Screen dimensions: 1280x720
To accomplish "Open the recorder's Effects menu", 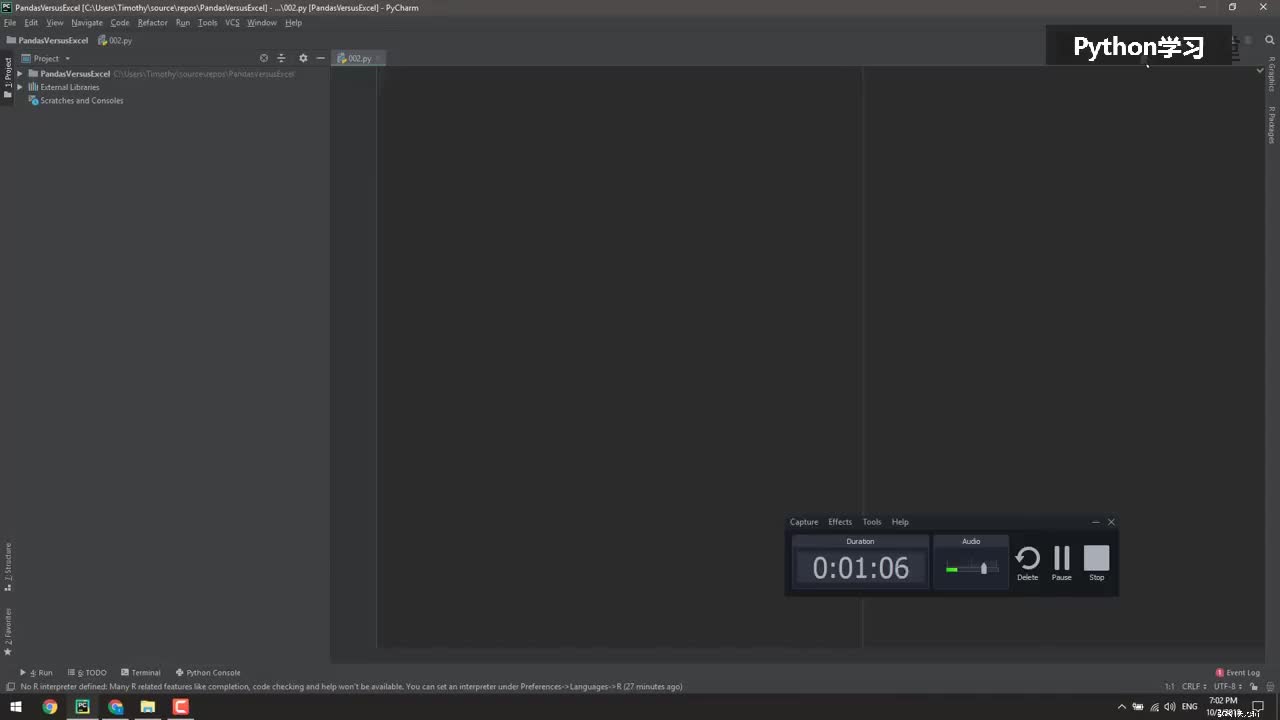I will tap(840, 522).
